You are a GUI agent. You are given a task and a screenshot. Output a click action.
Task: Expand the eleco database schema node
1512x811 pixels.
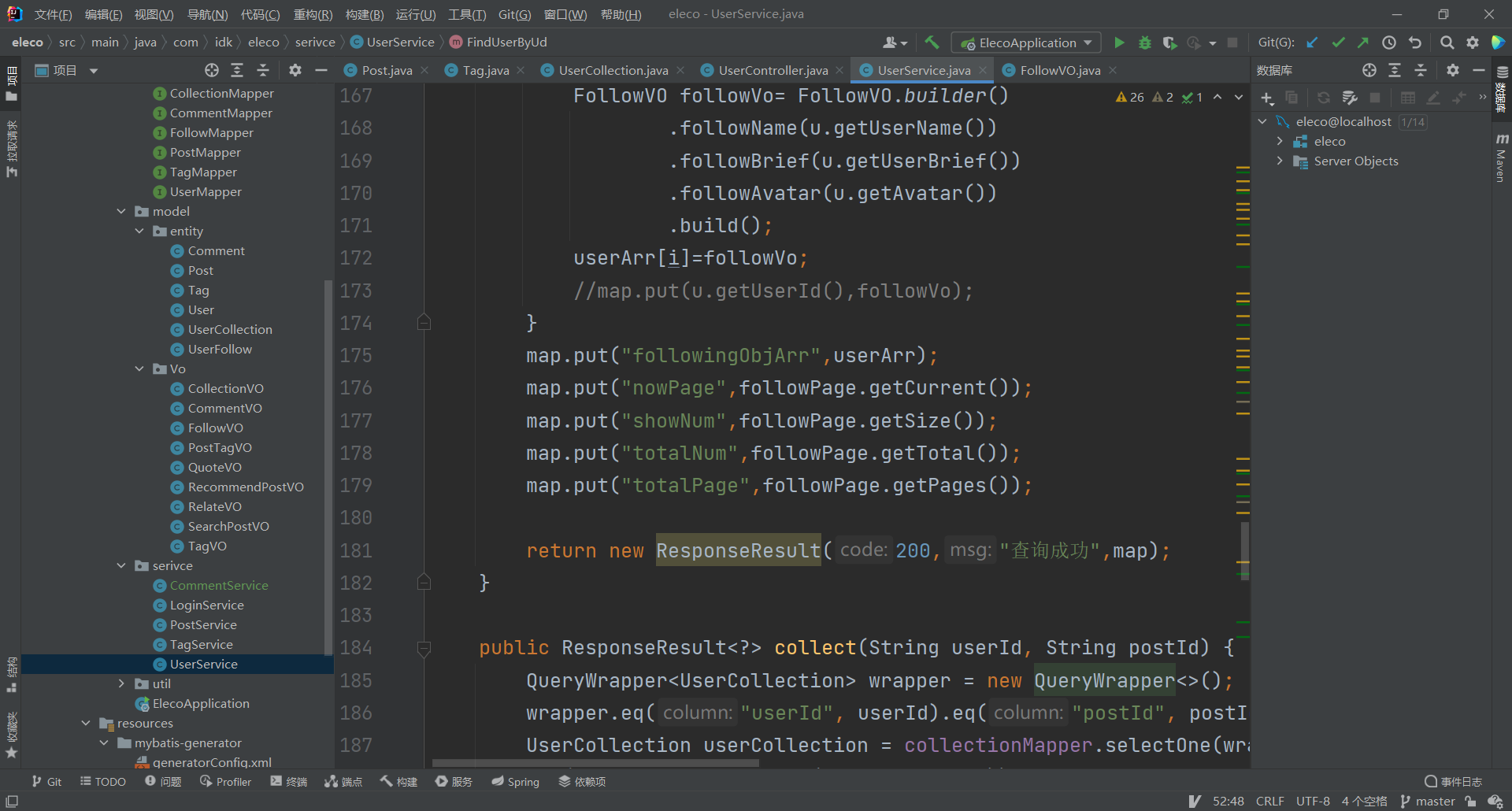(x=1280, y=141)
